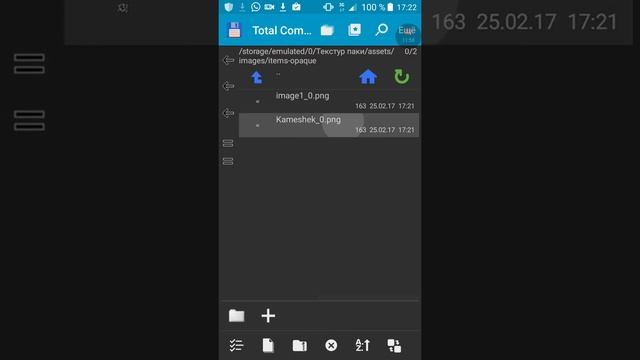The height and width of the screenshot is (360, 640).
Task: Click the copy/move file document icon
Action: point(268,345)
